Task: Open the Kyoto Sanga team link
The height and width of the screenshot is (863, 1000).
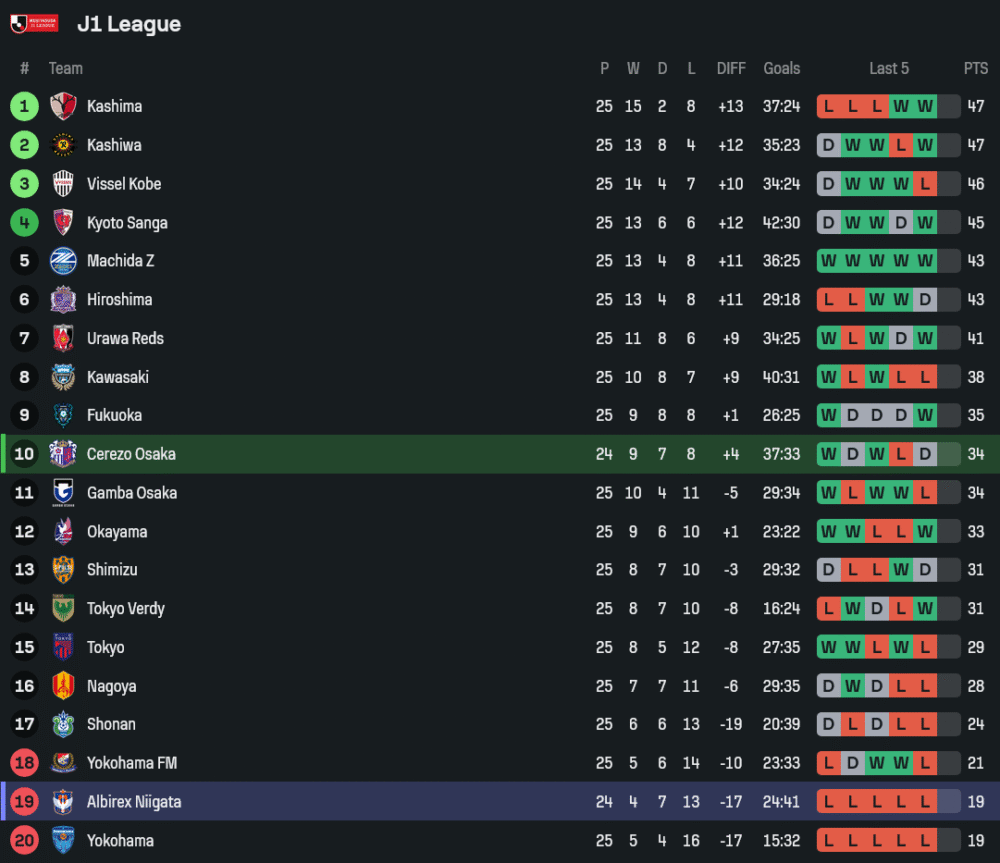Action: 127,223
